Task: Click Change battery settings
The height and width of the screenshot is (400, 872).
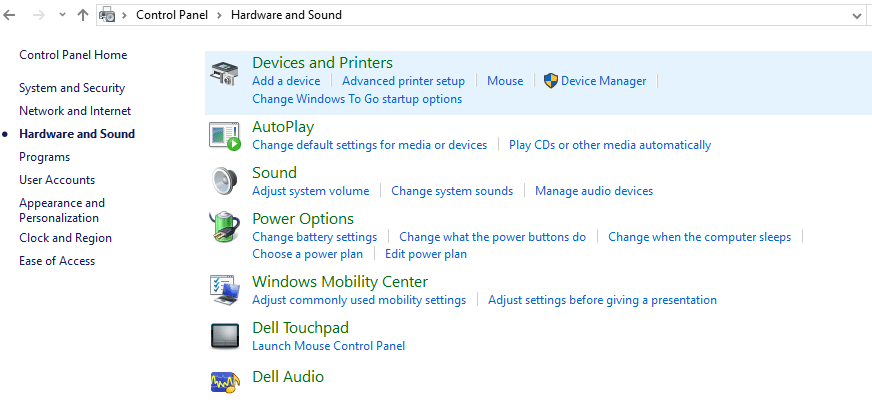Action: click(314, 237)
